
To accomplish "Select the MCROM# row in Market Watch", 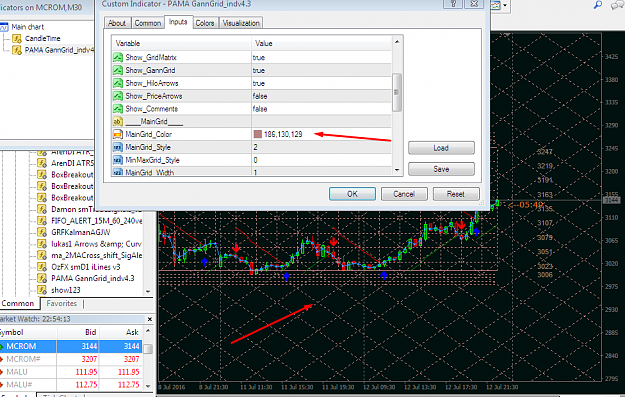I will pyautogui.click(x=71, y=359).
